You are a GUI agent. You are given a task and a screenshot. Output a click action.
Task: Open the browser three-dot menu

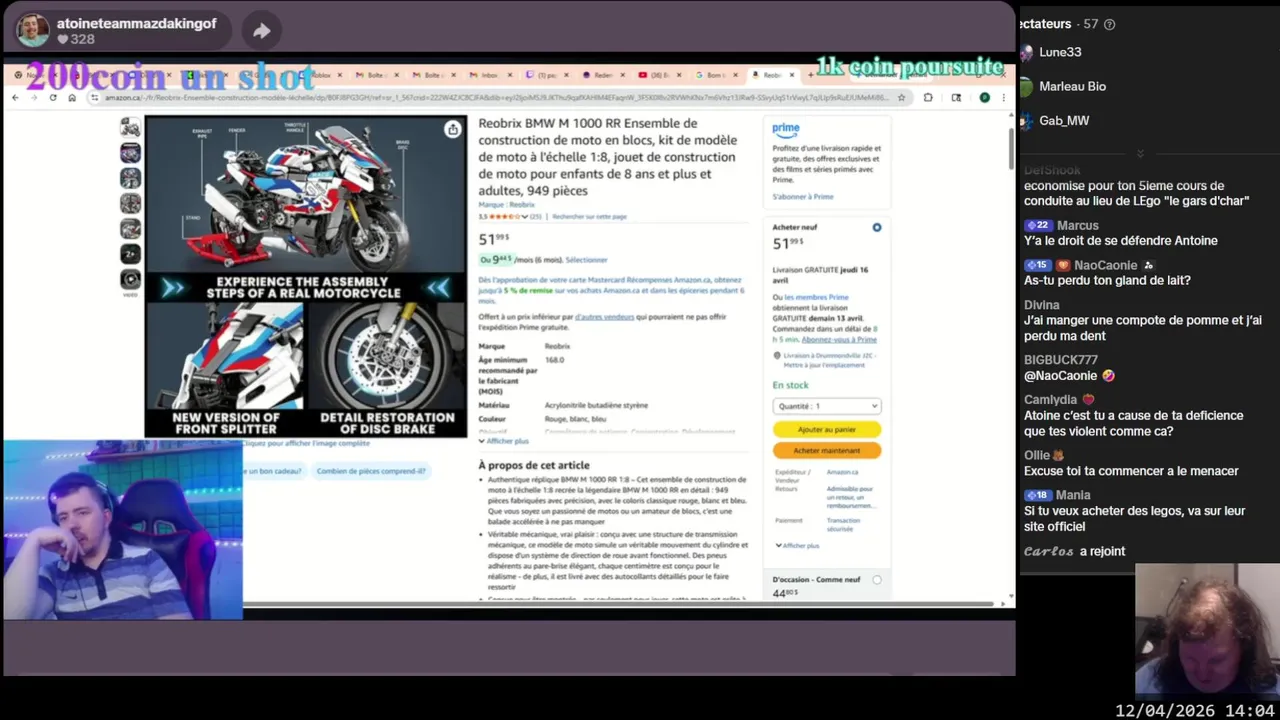[x=1003, y=97]
